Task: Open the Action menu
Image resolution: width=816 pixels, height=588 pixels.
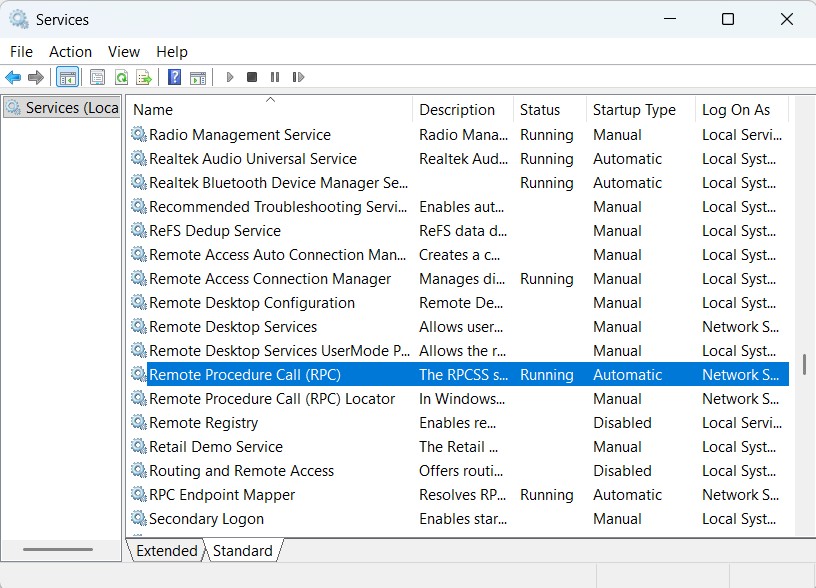Action: [x=70, y=52]
